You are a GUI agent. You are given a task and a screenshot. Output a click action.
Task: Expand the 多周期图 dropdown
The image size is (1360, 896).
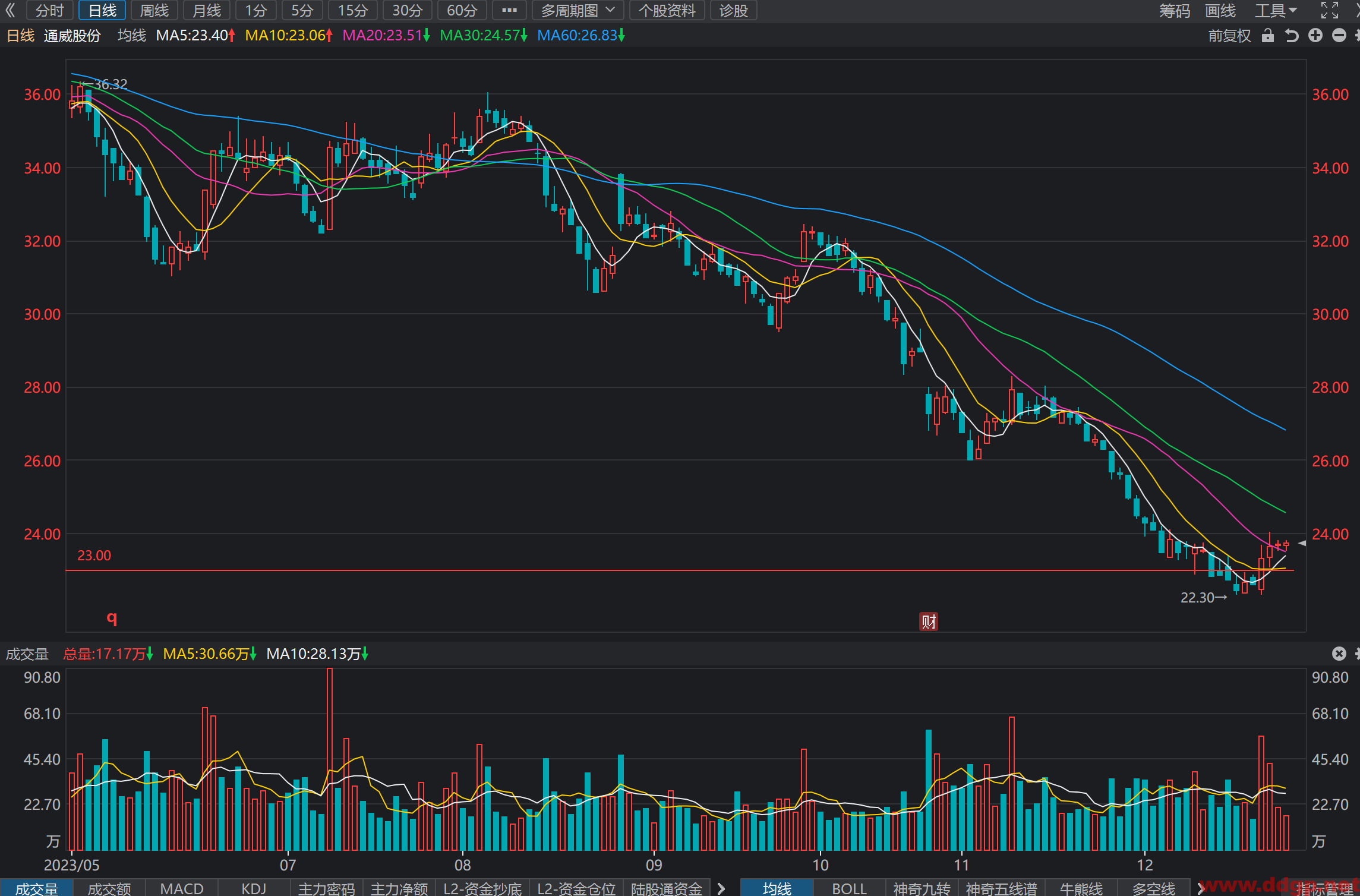click(x=578, y=10)
